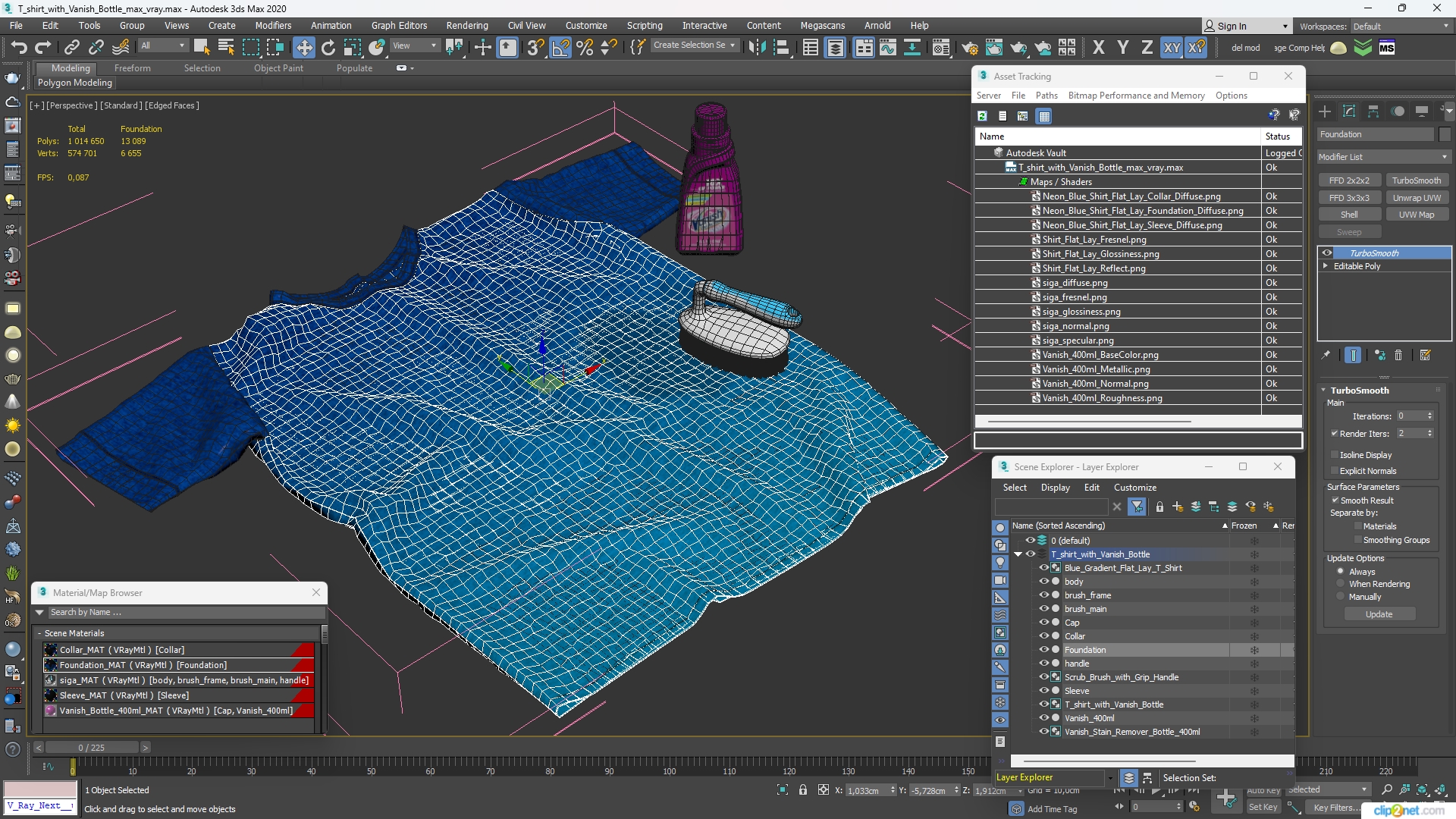
Task: Expand the Editable Poly modifier
Action: 1325,266
